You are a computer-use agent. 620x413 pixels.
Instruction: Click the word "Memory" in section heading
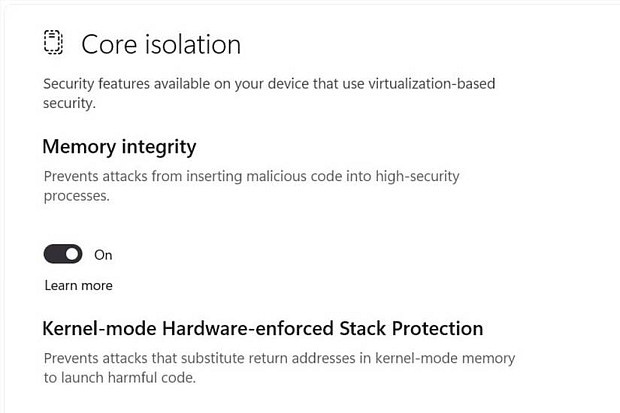(79, 147)
